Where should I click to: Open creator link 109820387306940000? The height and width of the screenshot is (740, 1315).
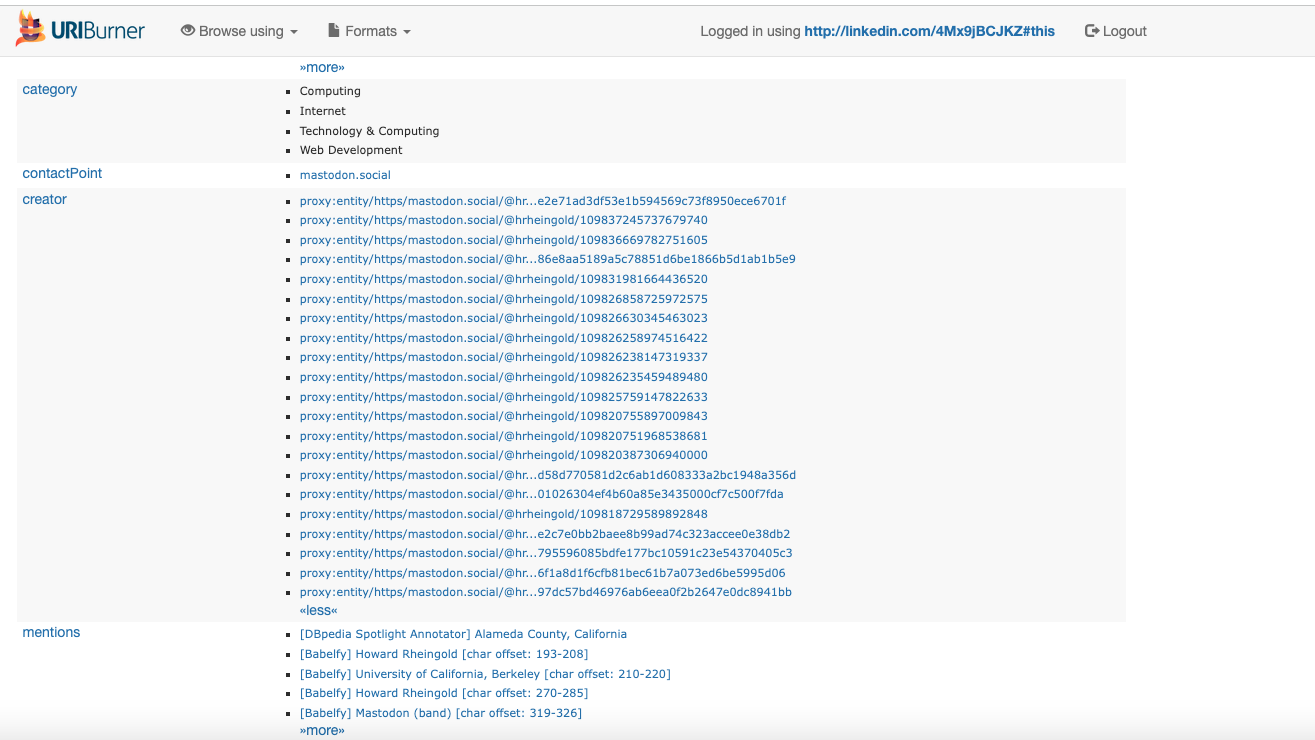(x=504, y=455)
